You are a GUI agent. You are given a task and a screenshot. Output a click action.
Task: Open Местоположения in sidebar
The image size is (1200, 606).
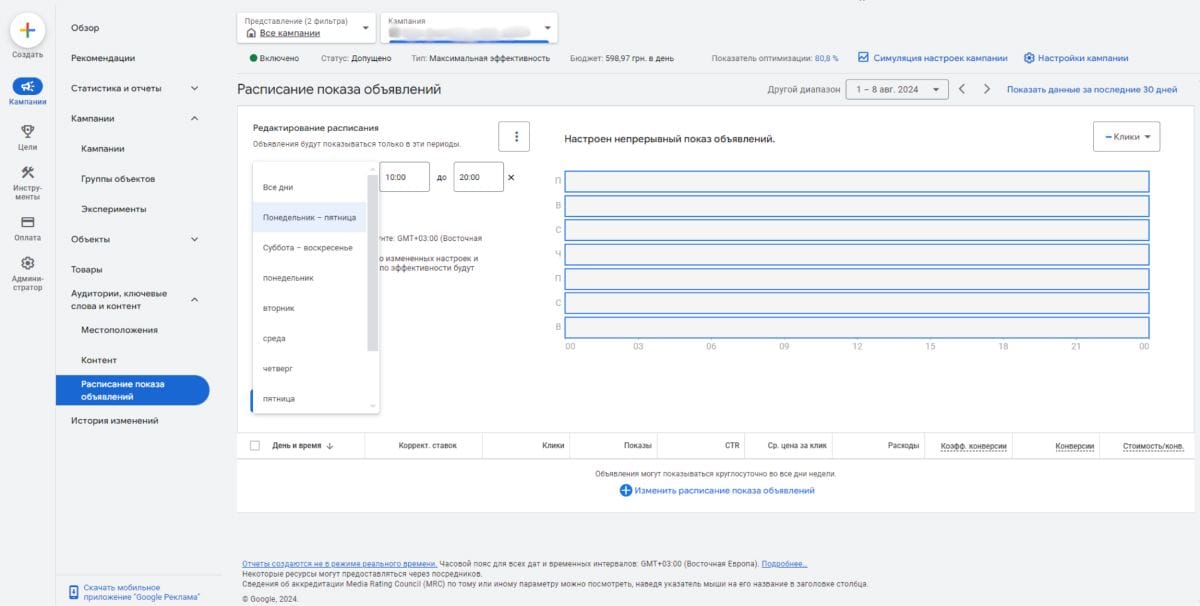[119, 330]
